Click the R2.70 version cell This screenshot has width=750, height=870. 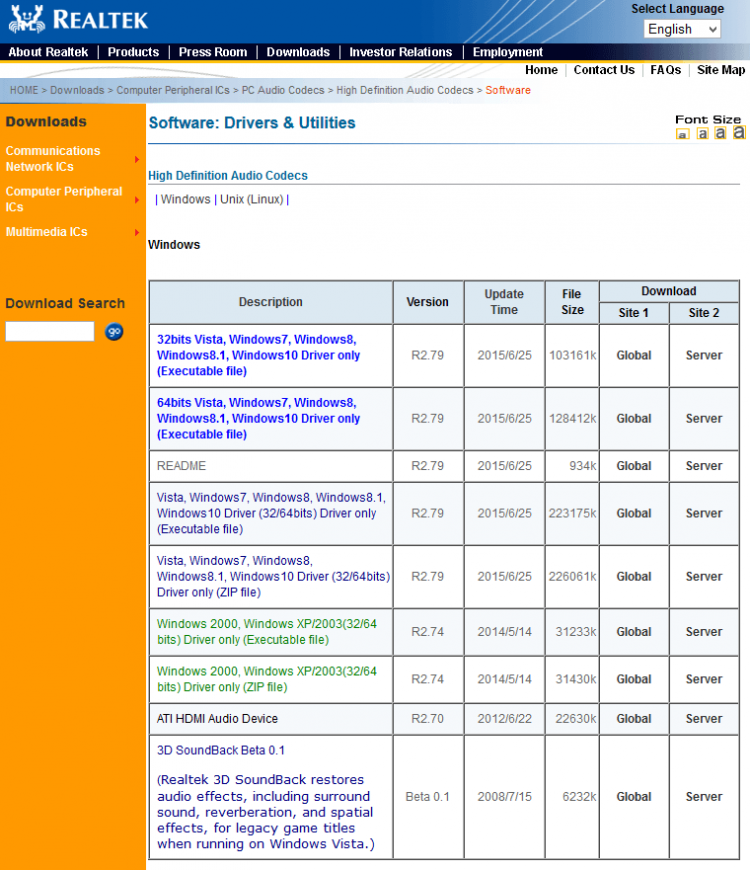tap(427, 719)
